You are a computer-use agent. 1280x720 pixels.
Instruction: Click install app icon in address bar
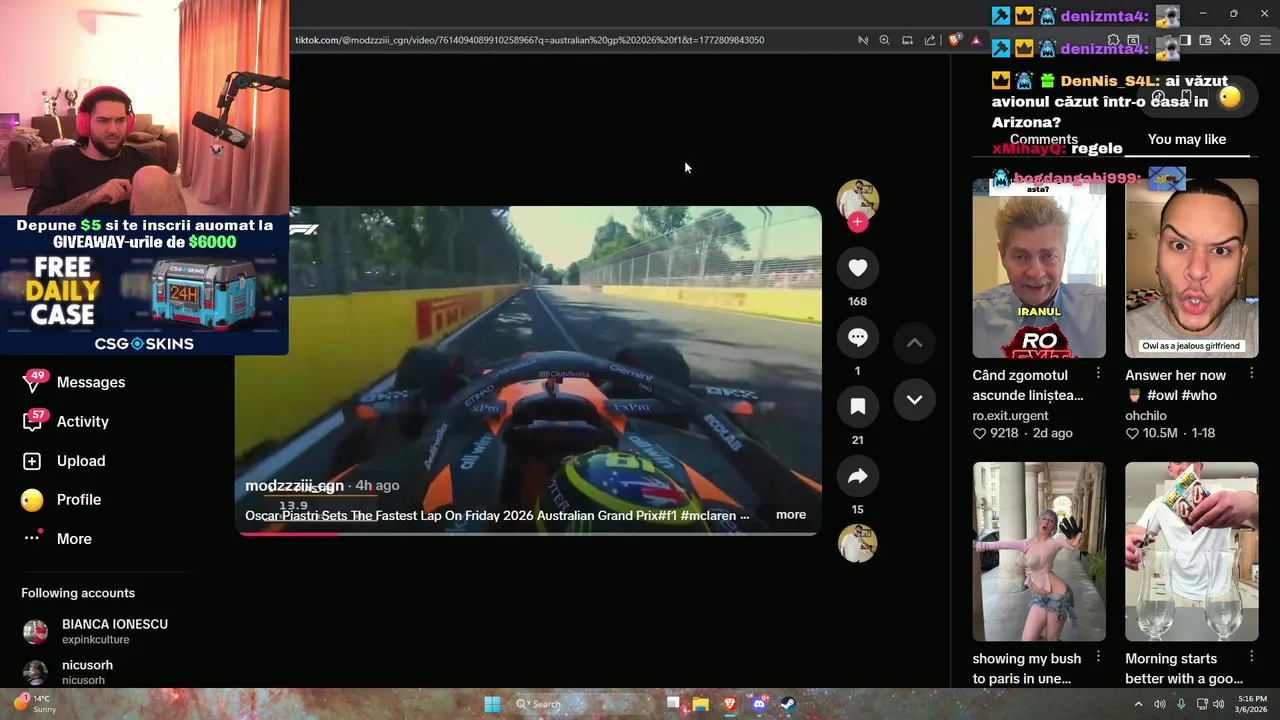coord(907,40)
